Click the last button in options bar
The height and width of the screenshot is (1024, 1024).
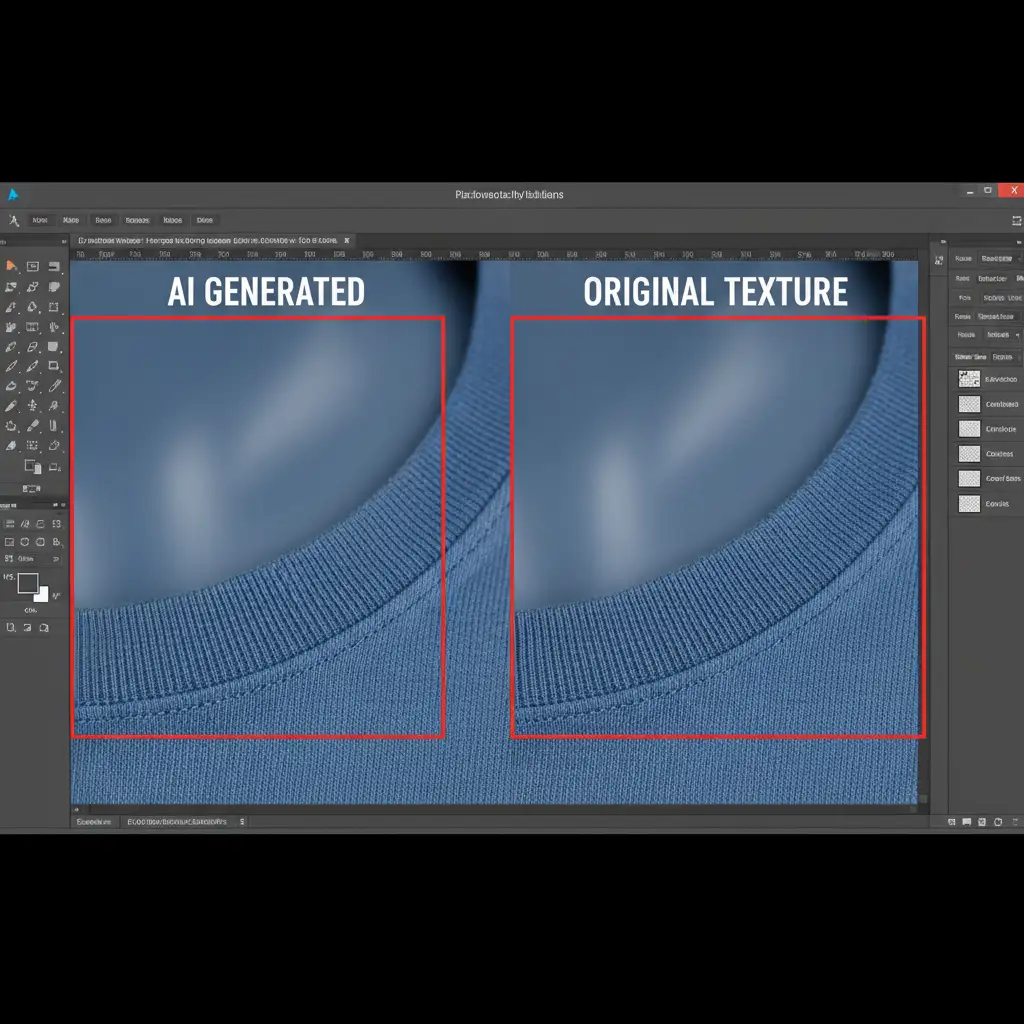(x=205, y=220)
